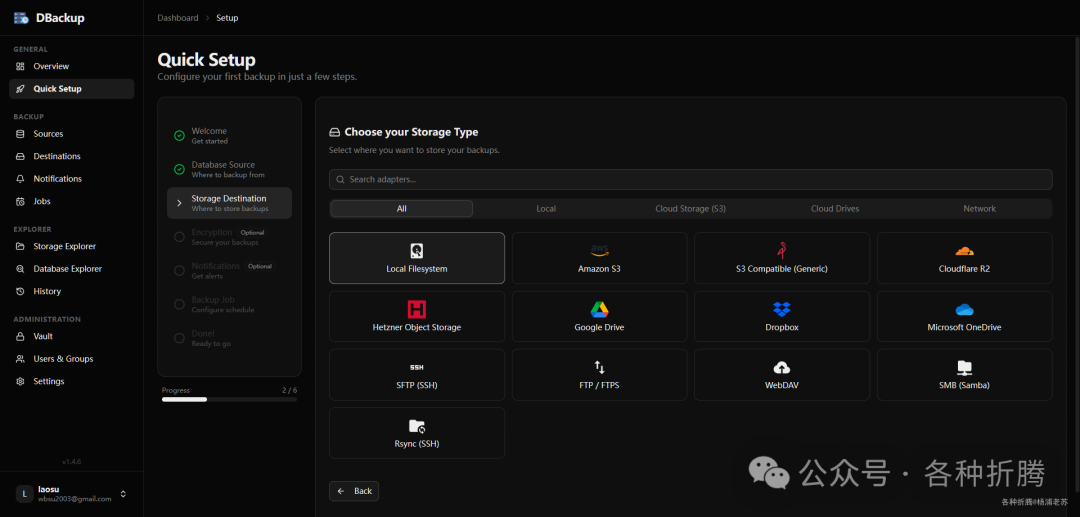Choose the Google Drive card label
The image size is (1080, 517).
coord(599,328)
